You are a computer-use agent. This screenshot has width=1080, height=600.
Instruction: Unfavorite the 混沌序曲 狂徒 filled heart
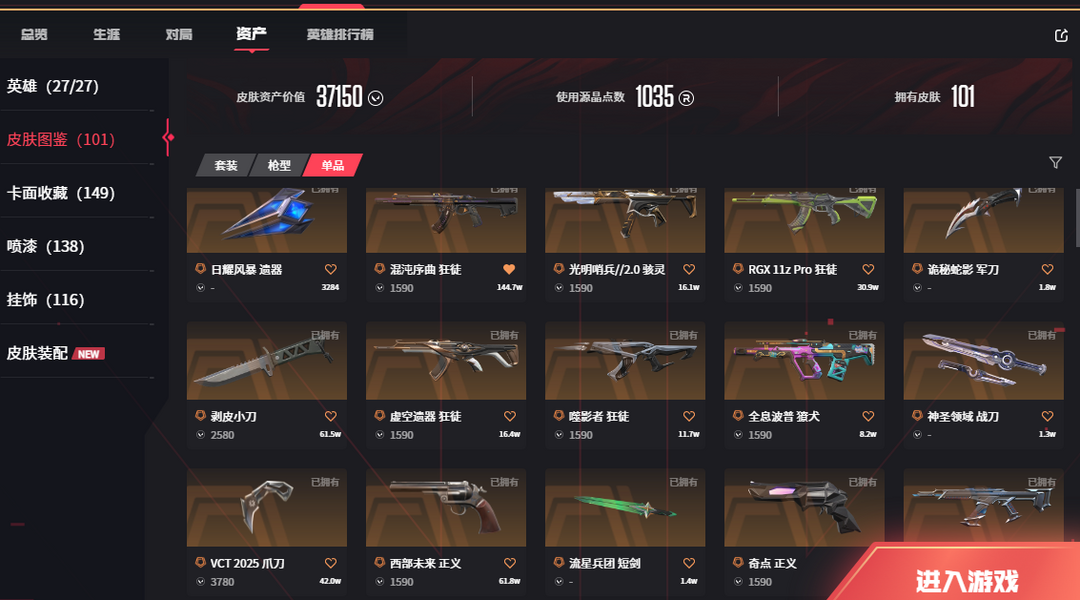pos(509,269)
